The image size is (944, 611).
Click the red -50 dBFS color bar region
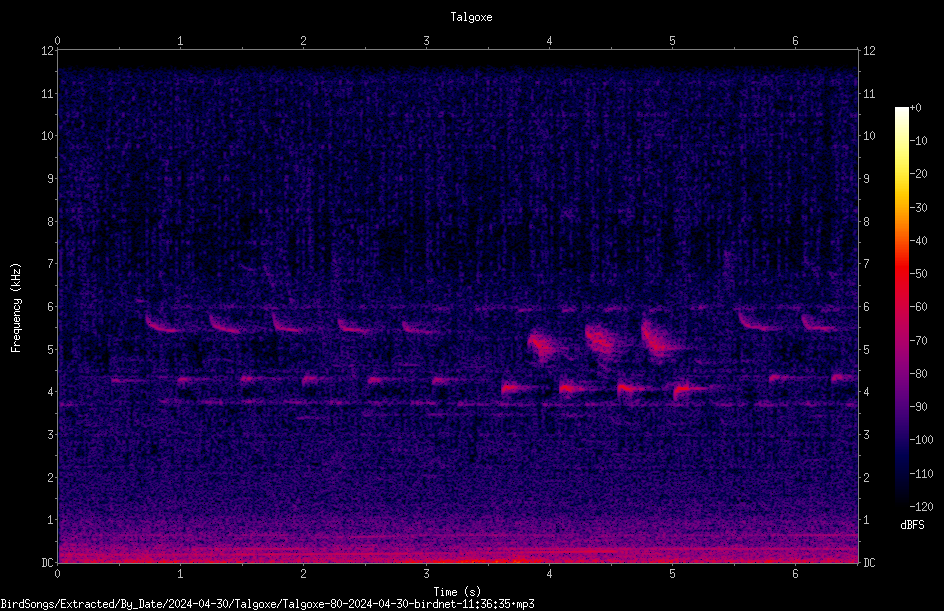pyautogui.click(x=901, y=274)
